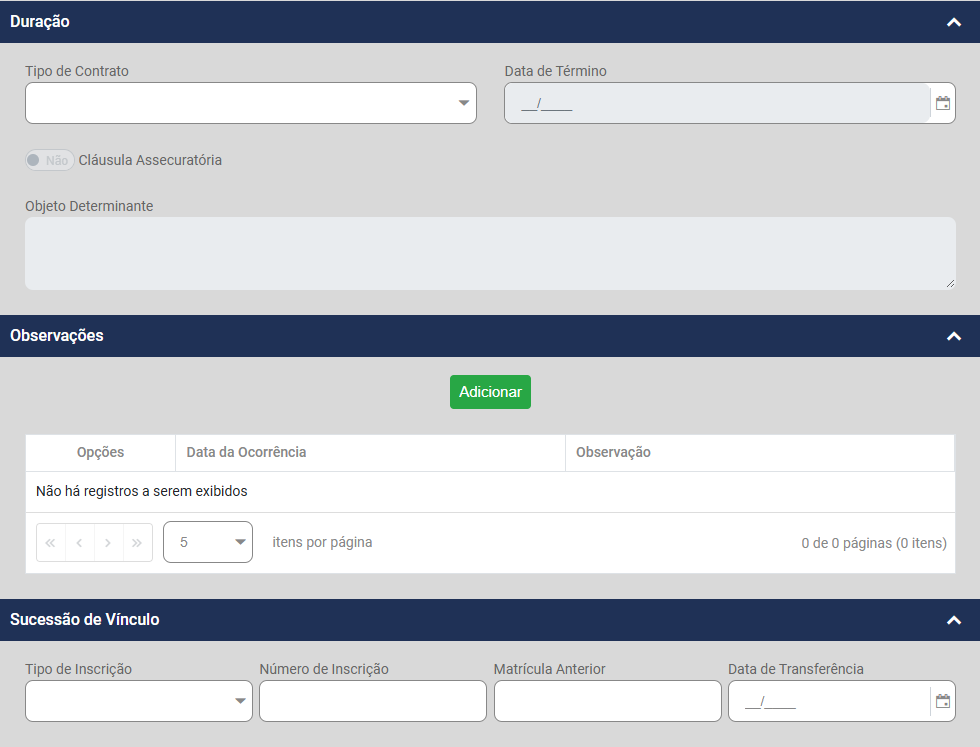Click the Data da Ocorrência column header
The image size is (980, 747).
click(371, 453)
